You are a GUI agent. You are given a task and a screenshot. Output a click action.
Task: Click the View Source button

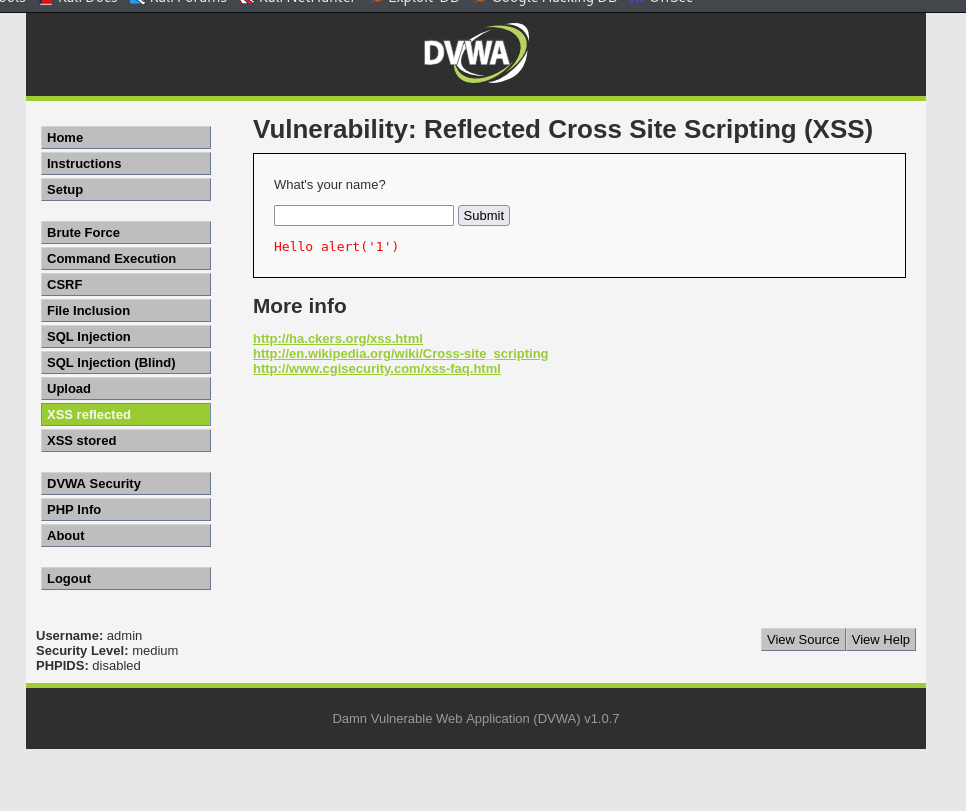pos(803,640)
